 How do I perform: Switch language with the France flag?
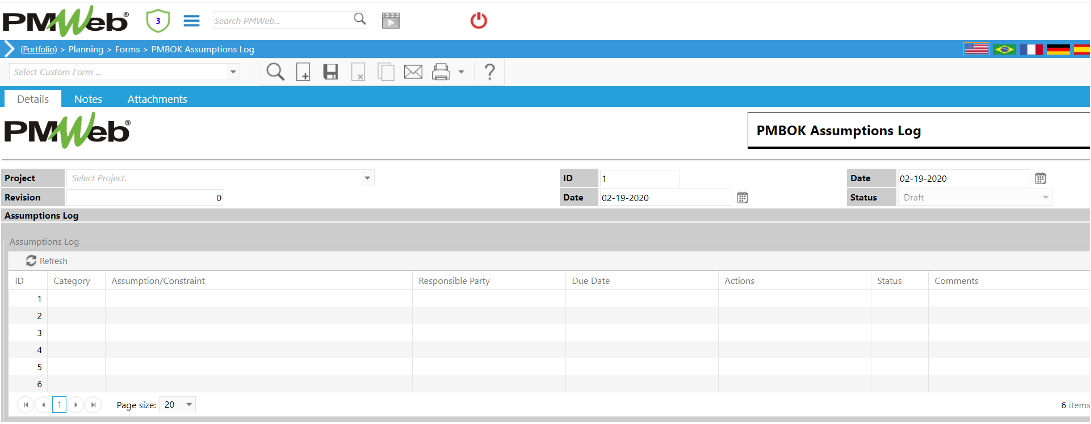coord(1031,49)
